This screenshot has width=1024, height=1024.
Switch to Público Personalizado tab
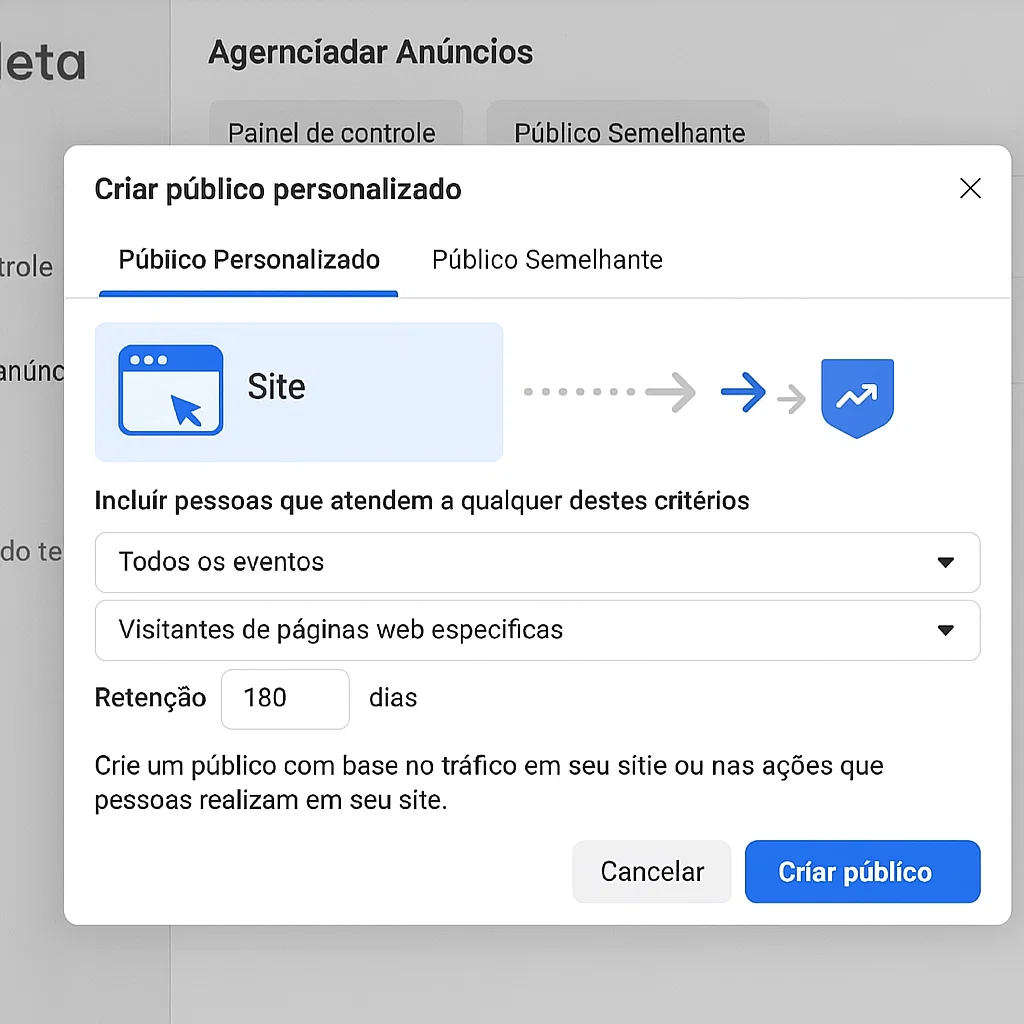[x=249, y=260]
